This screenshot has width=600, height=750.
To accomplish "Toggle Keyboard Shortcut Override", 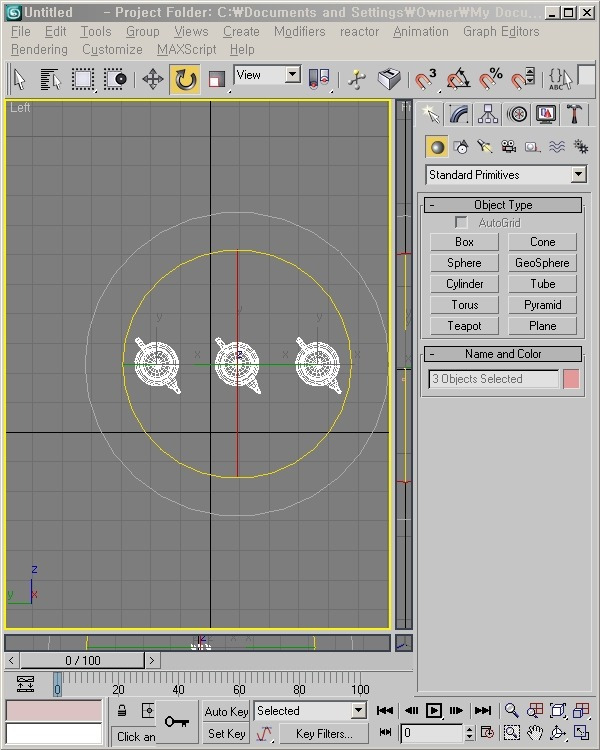I will pyautogui.click(x=389, y=79).
